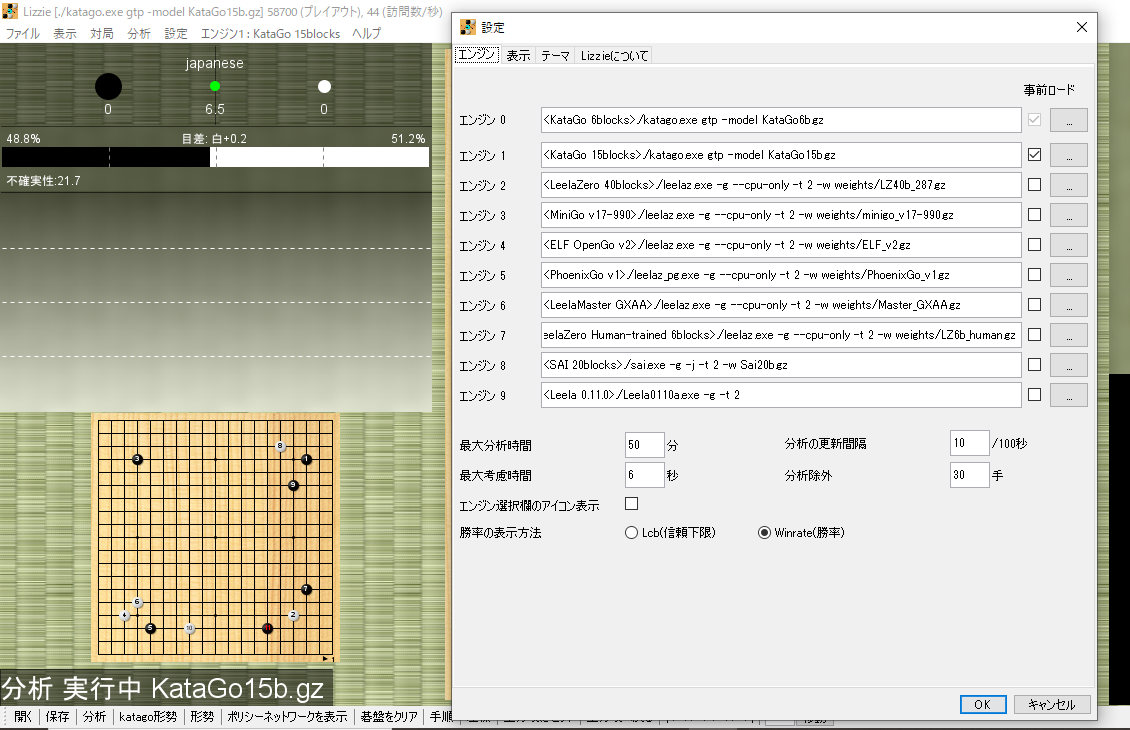Click white stone number 2 on board
1130x730 pixels.
293,615
